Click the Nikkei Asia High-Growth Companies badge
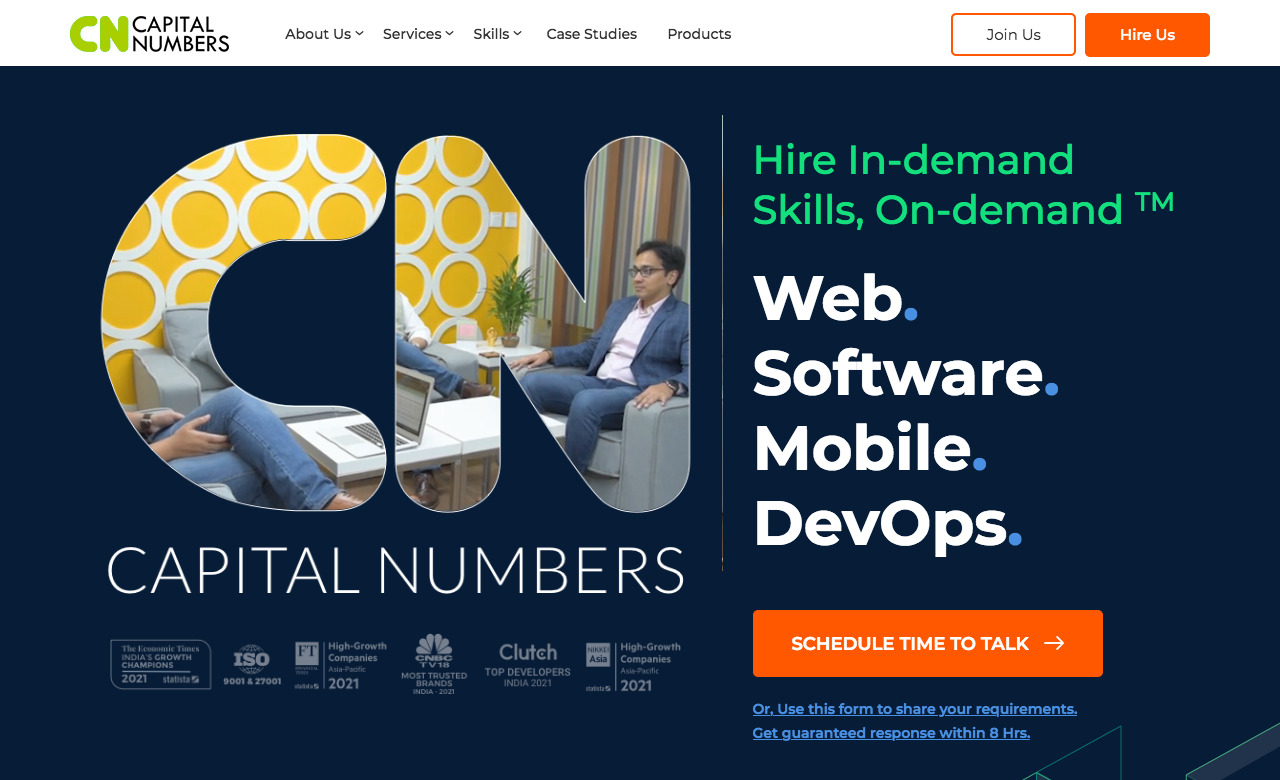1280x780 pixels. click(x=634, y=667)
